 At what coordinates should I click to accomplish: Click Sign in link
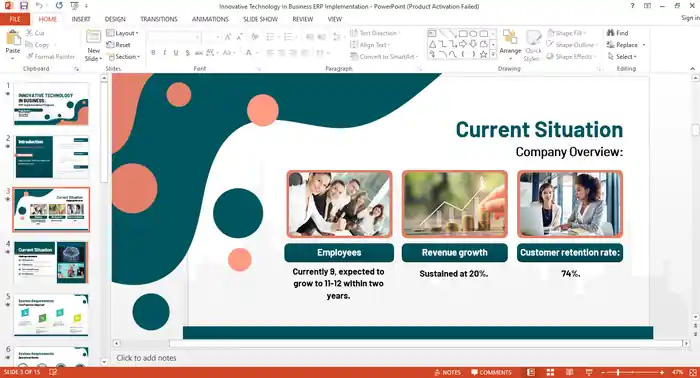(x=690, y=18)
